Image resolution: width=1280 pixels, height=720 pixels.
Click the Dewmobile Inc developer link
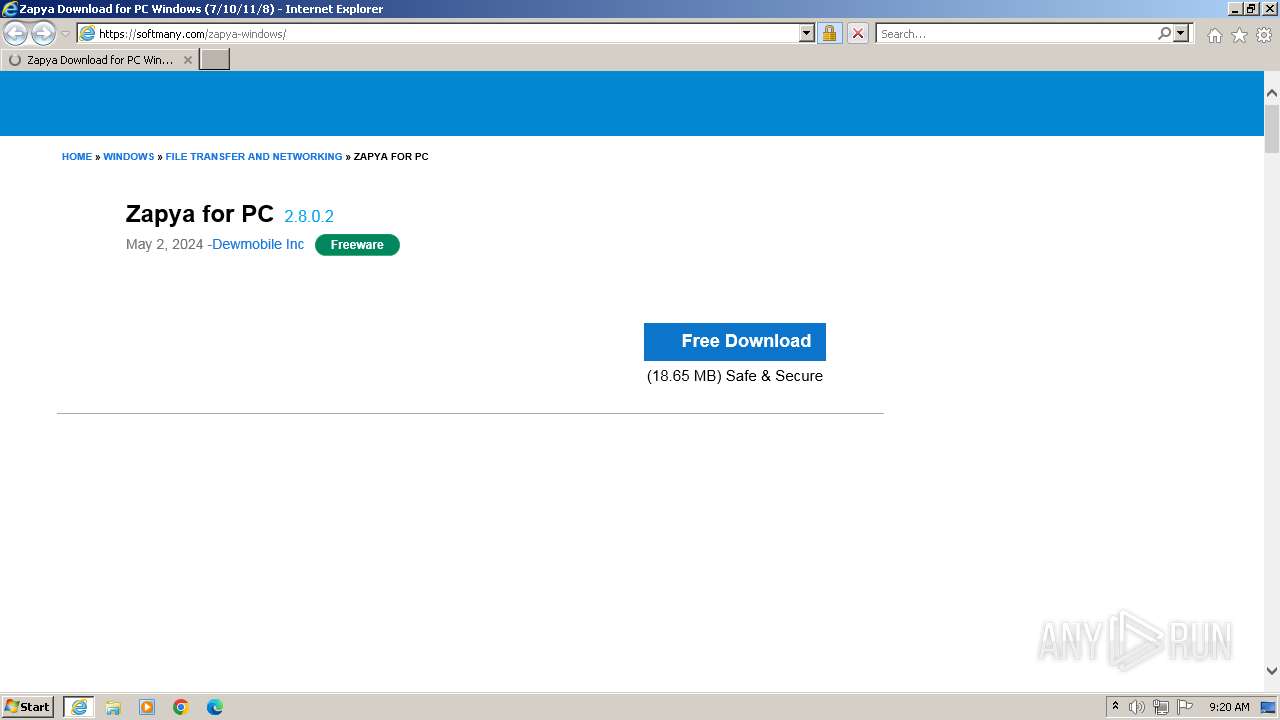pos(258,245)
